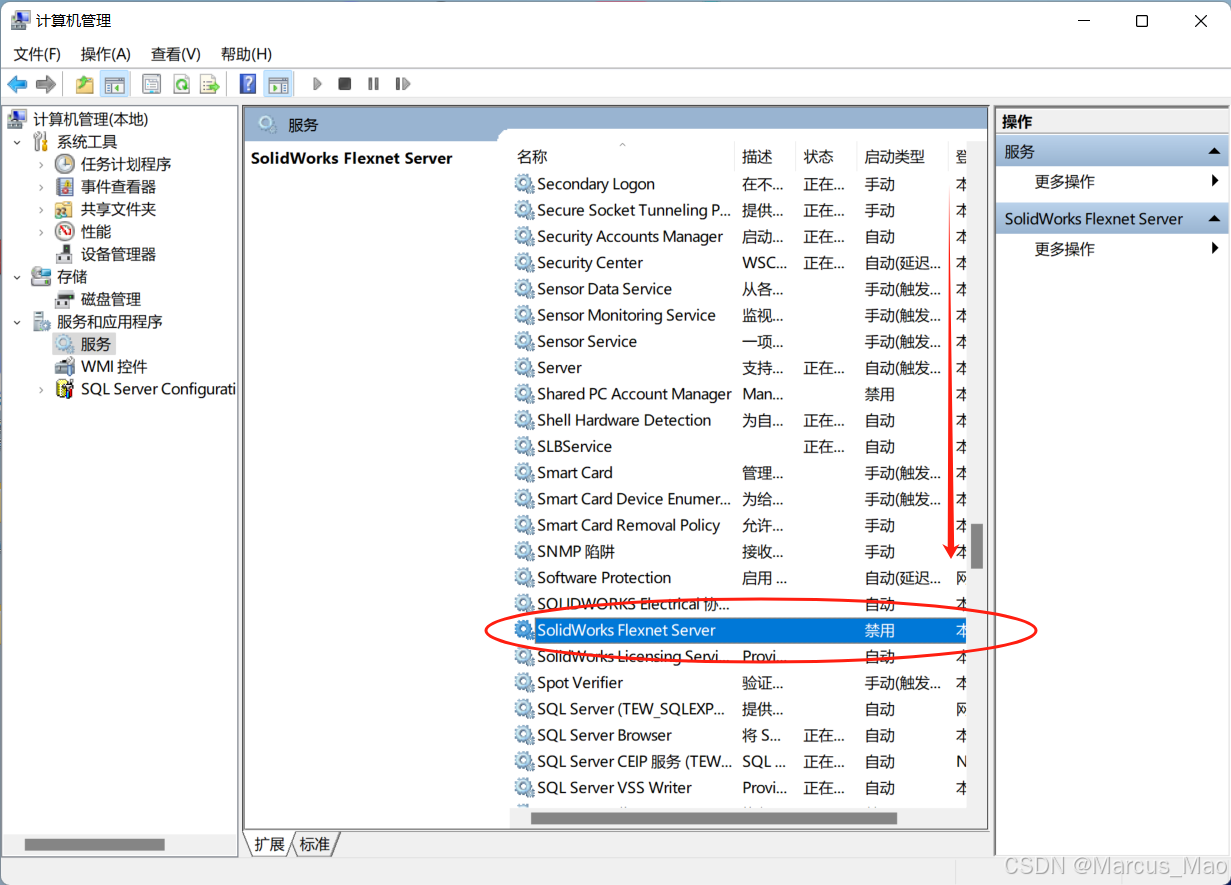Select WMI 控件 in the tree
1231x885 pixels.
pyautogui.click(x=114, y=367)
